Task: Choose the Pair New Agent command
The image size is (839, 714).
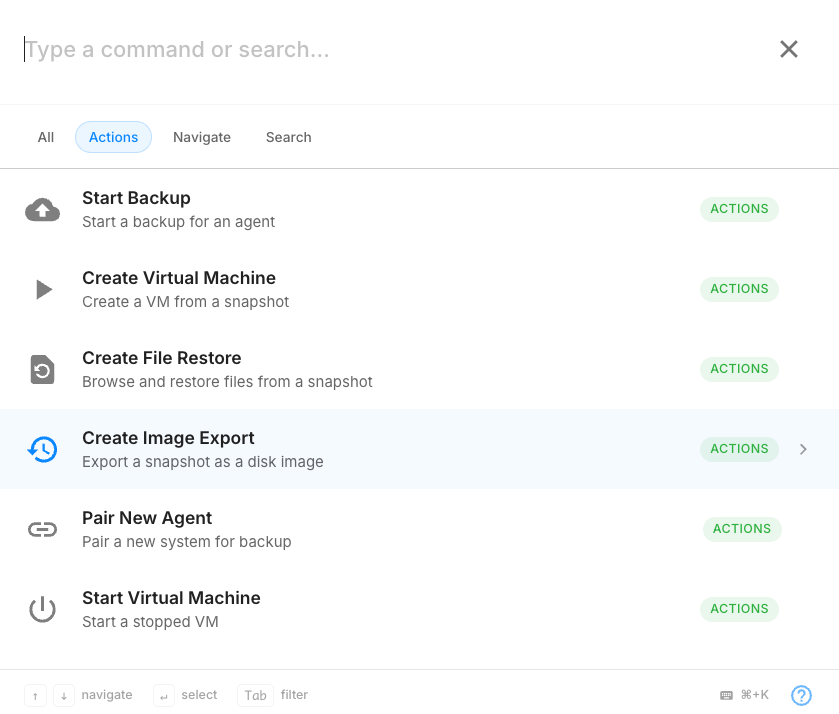Action: pos(147,518)
